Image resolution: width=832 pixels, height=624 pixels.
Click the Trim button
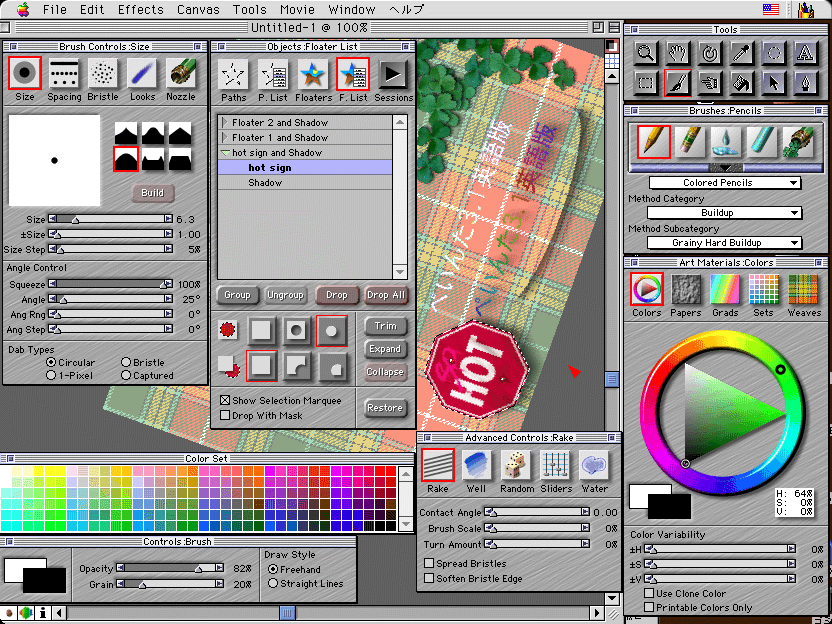pyautogui.click(x=386, y=326)
